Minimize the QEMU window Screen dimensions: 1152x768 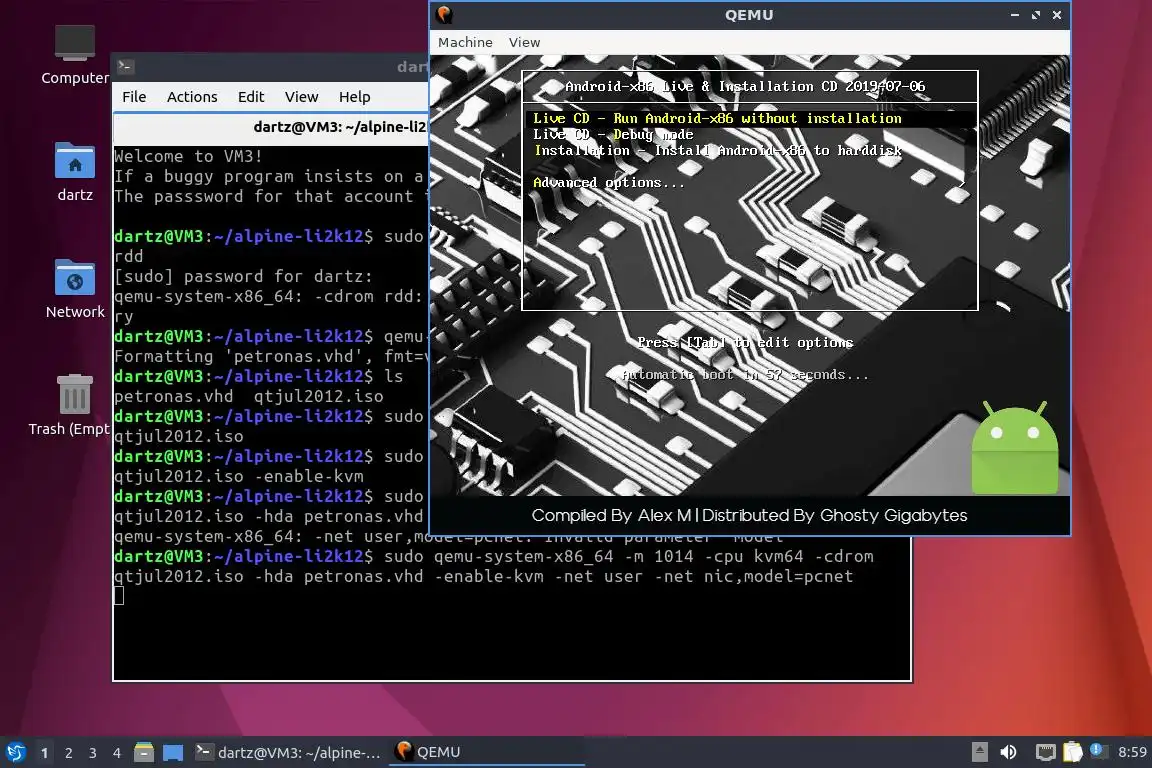pos(1015,15)
